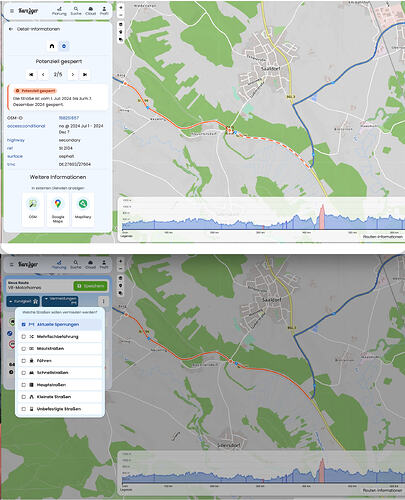Jump to last closure entry

[85, 74]
